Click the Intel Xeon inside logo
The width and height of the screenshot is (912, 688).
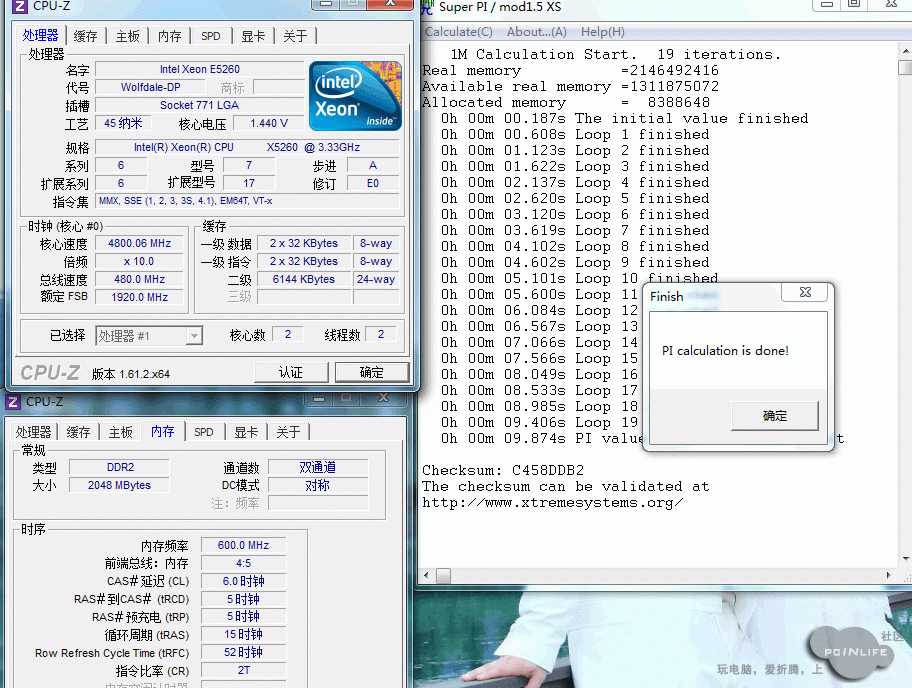(x=355, y=96)
